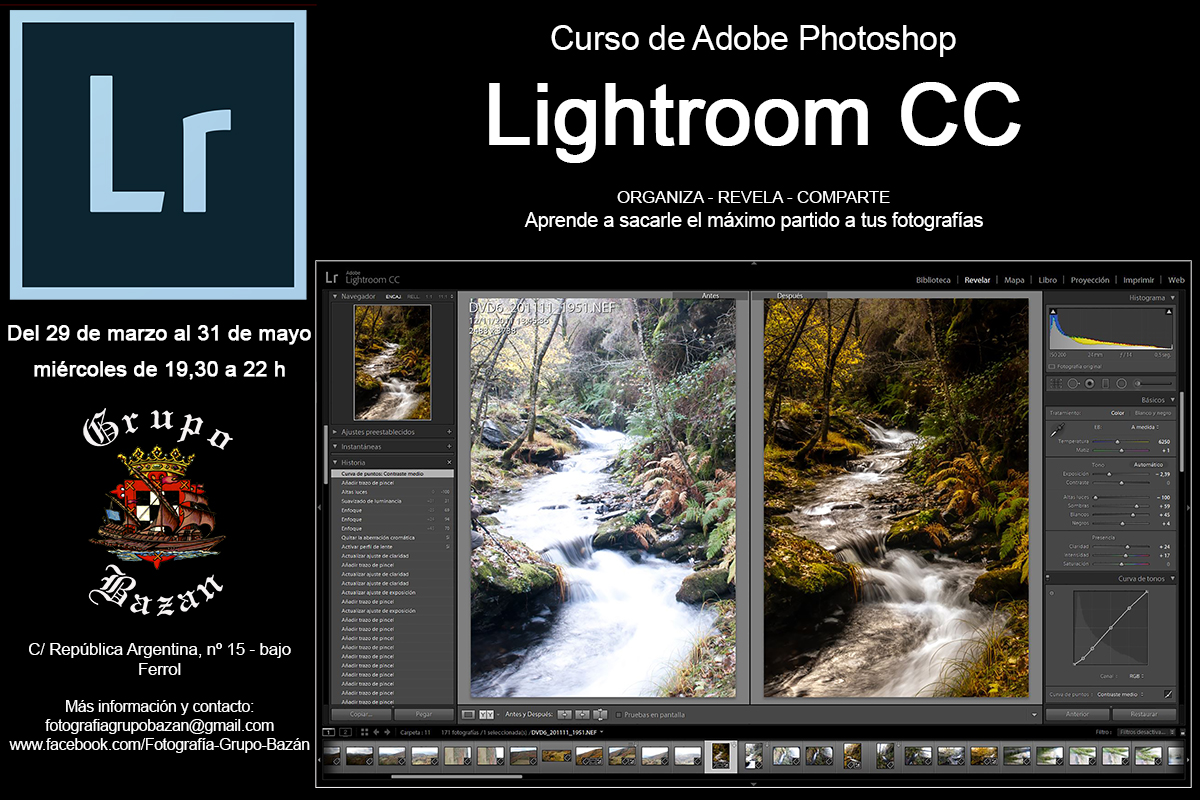1200x800 pixels.
Task: Open the Imprimir module
Action: [1139, 280]
